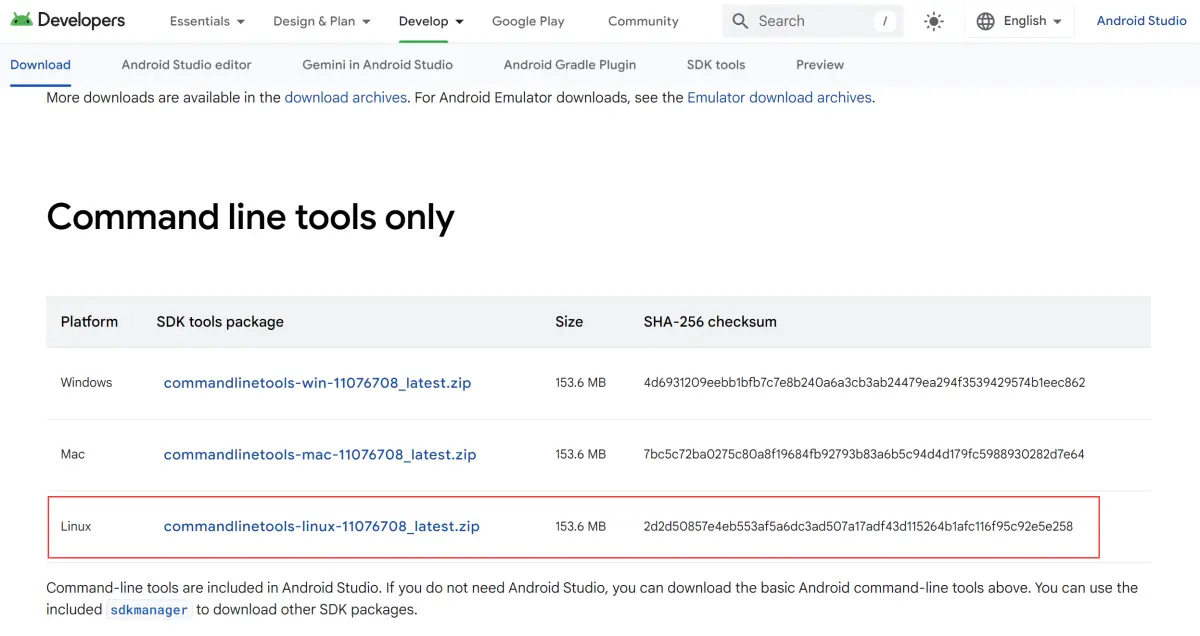Click the Android Developers logo
Image resolution: width=1200 pixels, height=636 pixels.
point(68,20)
